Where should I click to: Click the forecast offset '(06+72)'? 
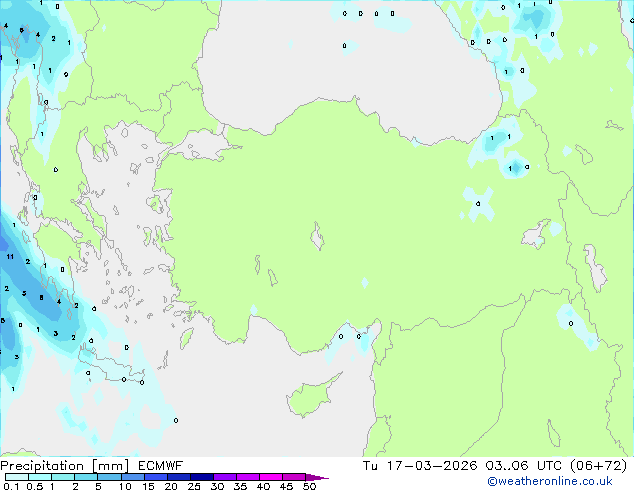tap(598, 466)
